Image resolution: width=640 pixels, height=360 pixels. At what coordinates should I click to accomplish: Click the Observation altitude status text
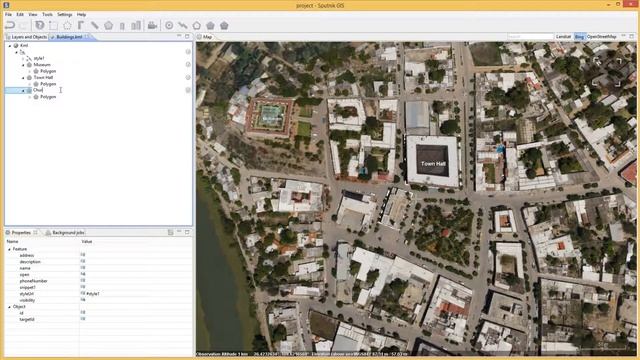click(x=222, y=354)
